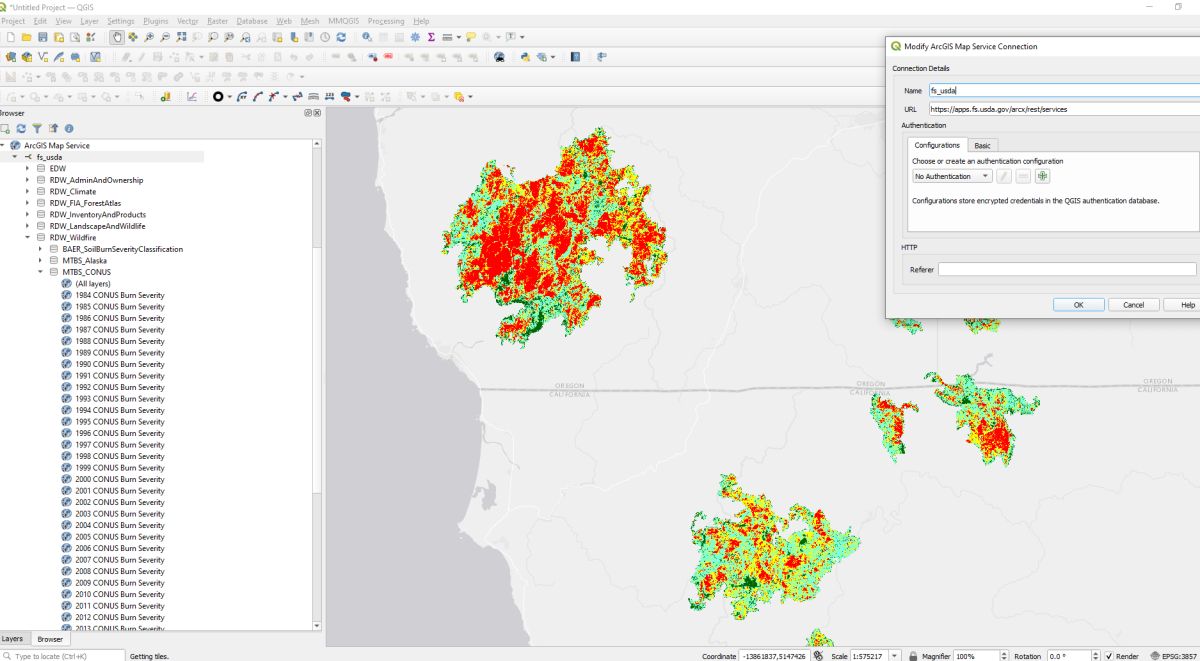Select the Browser panel tab
This screenshot has width=1200, height=661.
pyautogui.click(x=50, y=638)
